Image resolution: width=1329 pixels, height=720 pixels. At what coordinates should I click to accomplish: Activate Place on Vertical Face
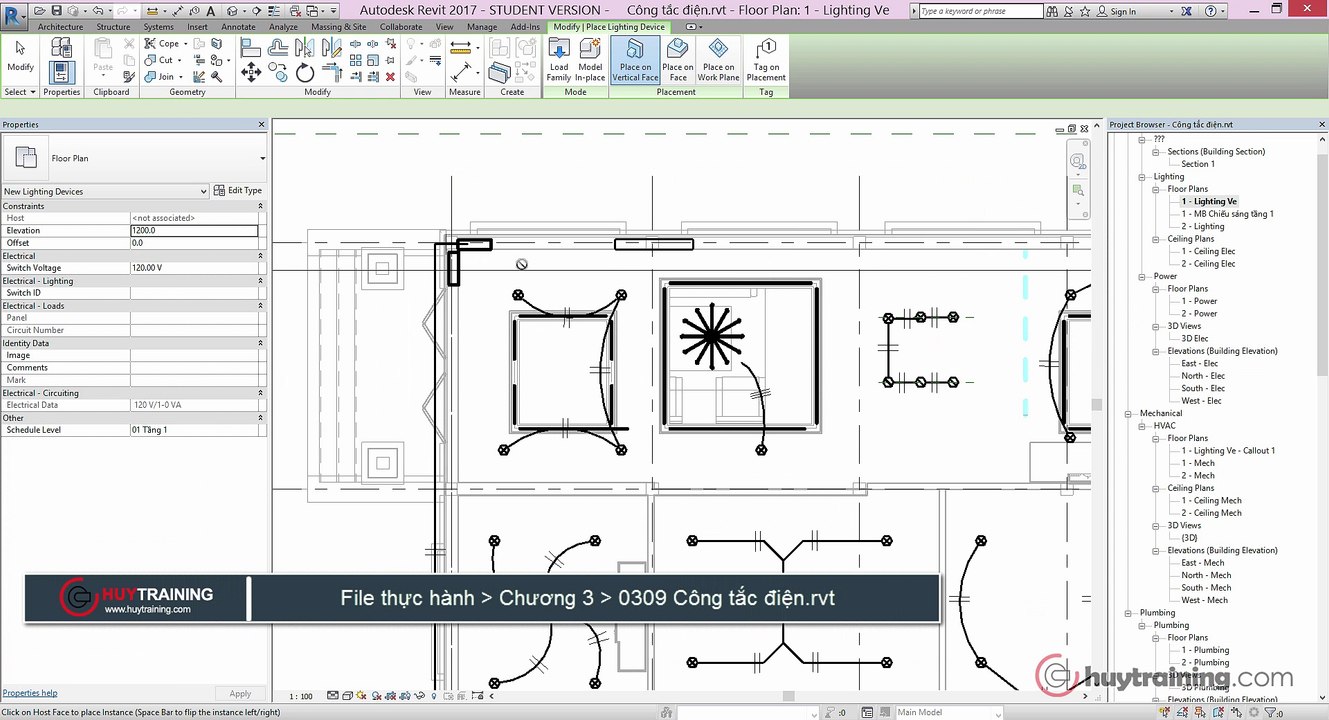(636, 60)
